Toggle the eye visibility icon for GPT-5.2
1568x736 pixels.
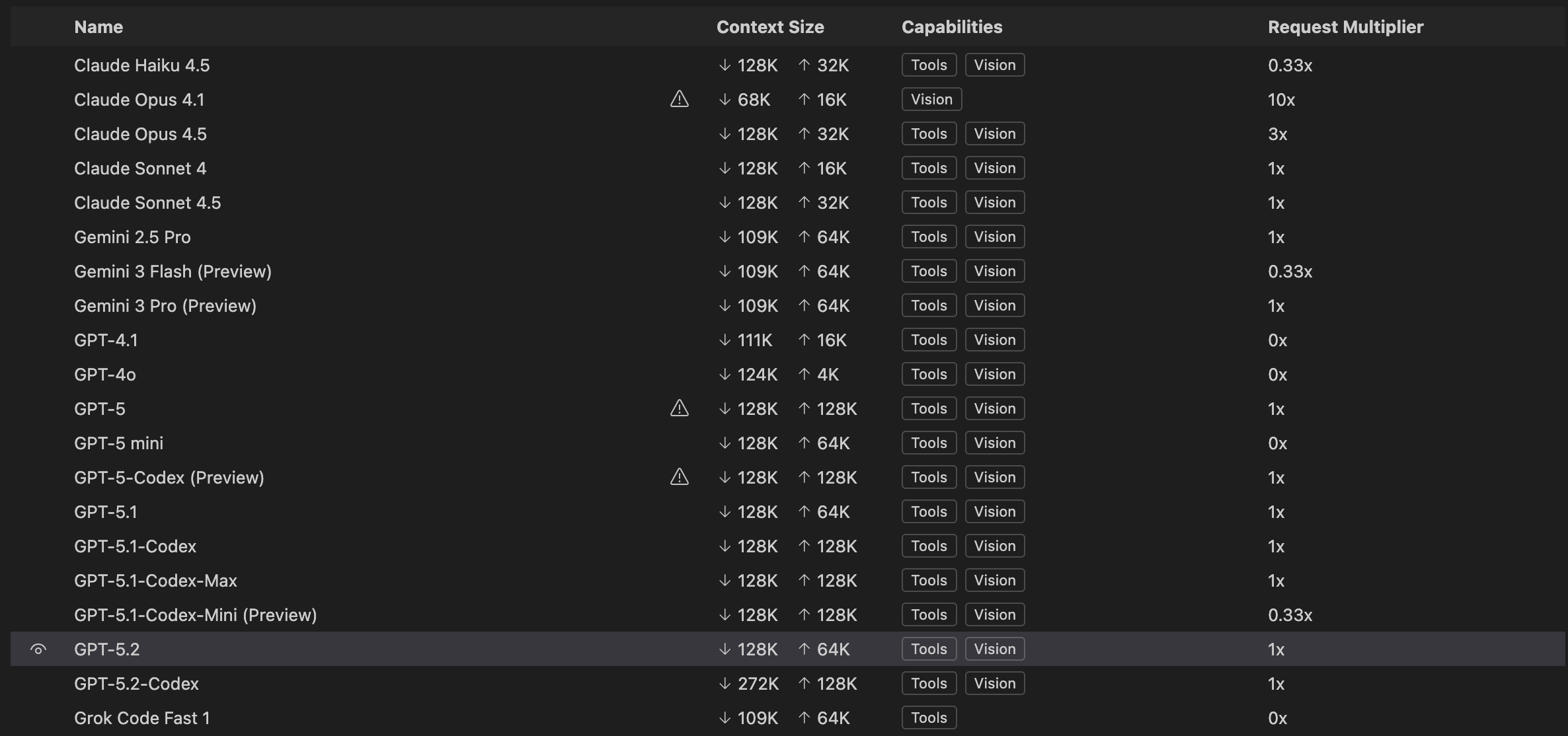(38, 649)
